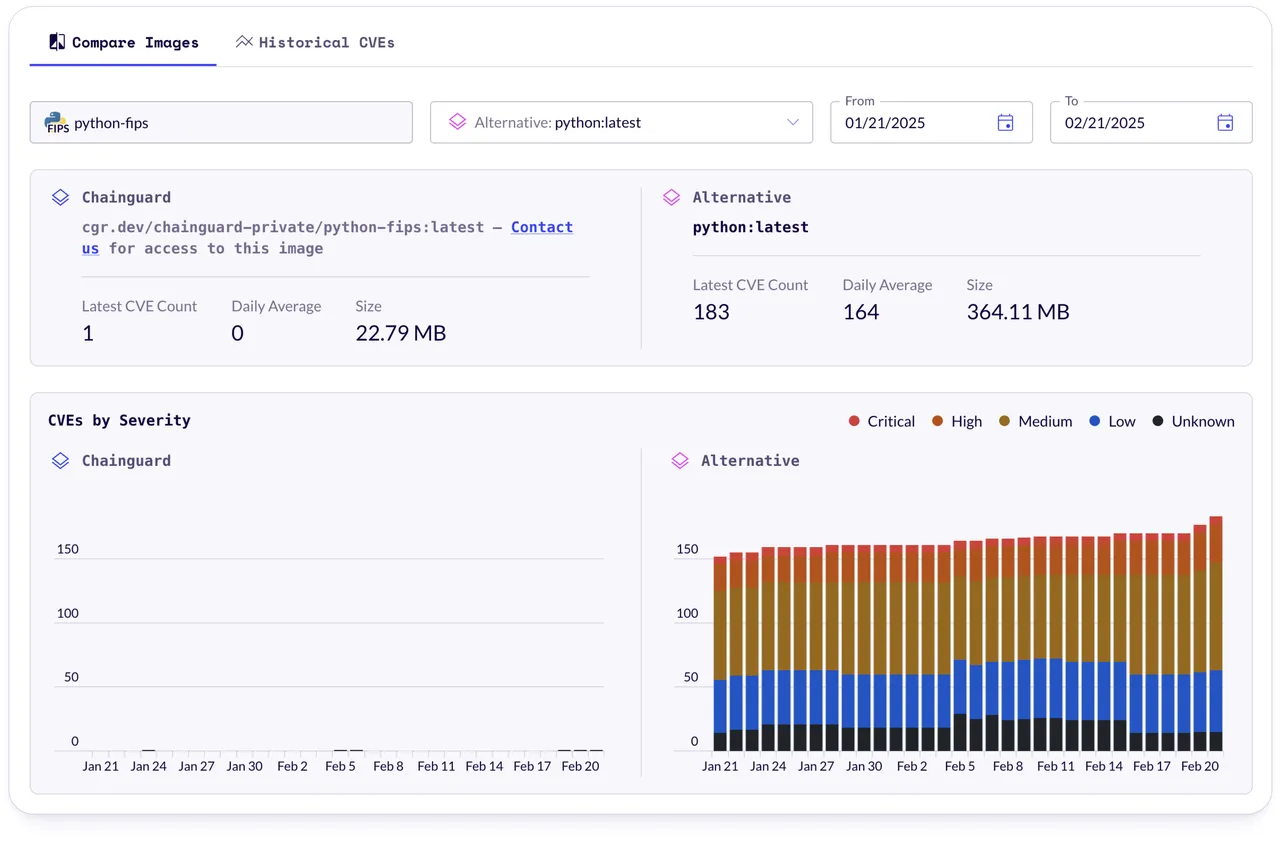Click the tallest rightmost bar in Alternative chart

pyautogui.click(x=1216, y=634)
